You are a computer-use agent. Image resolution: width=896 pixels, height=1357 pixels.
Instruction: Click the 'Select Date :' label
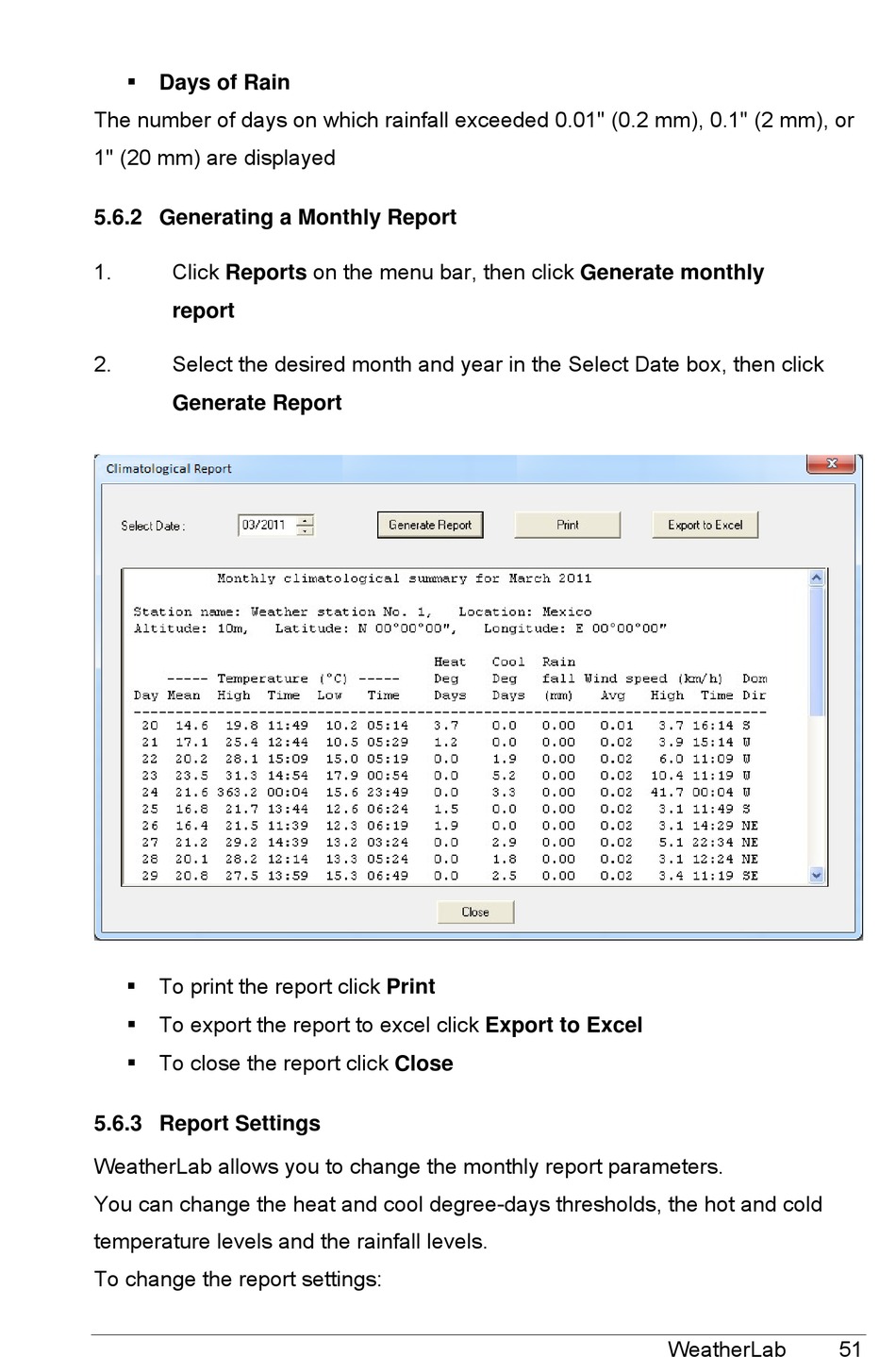(x=153, y=526)
